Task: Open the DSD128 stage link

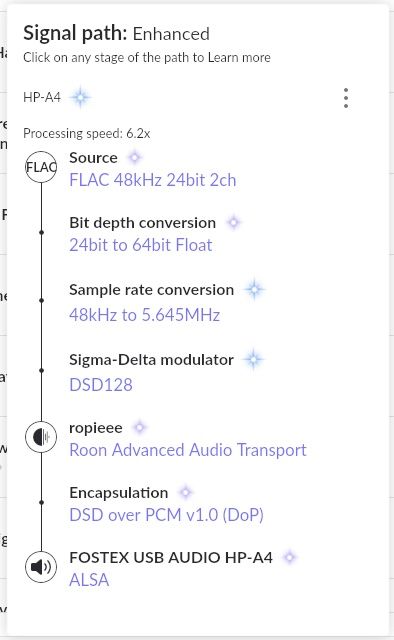Action: click(101, 384)
